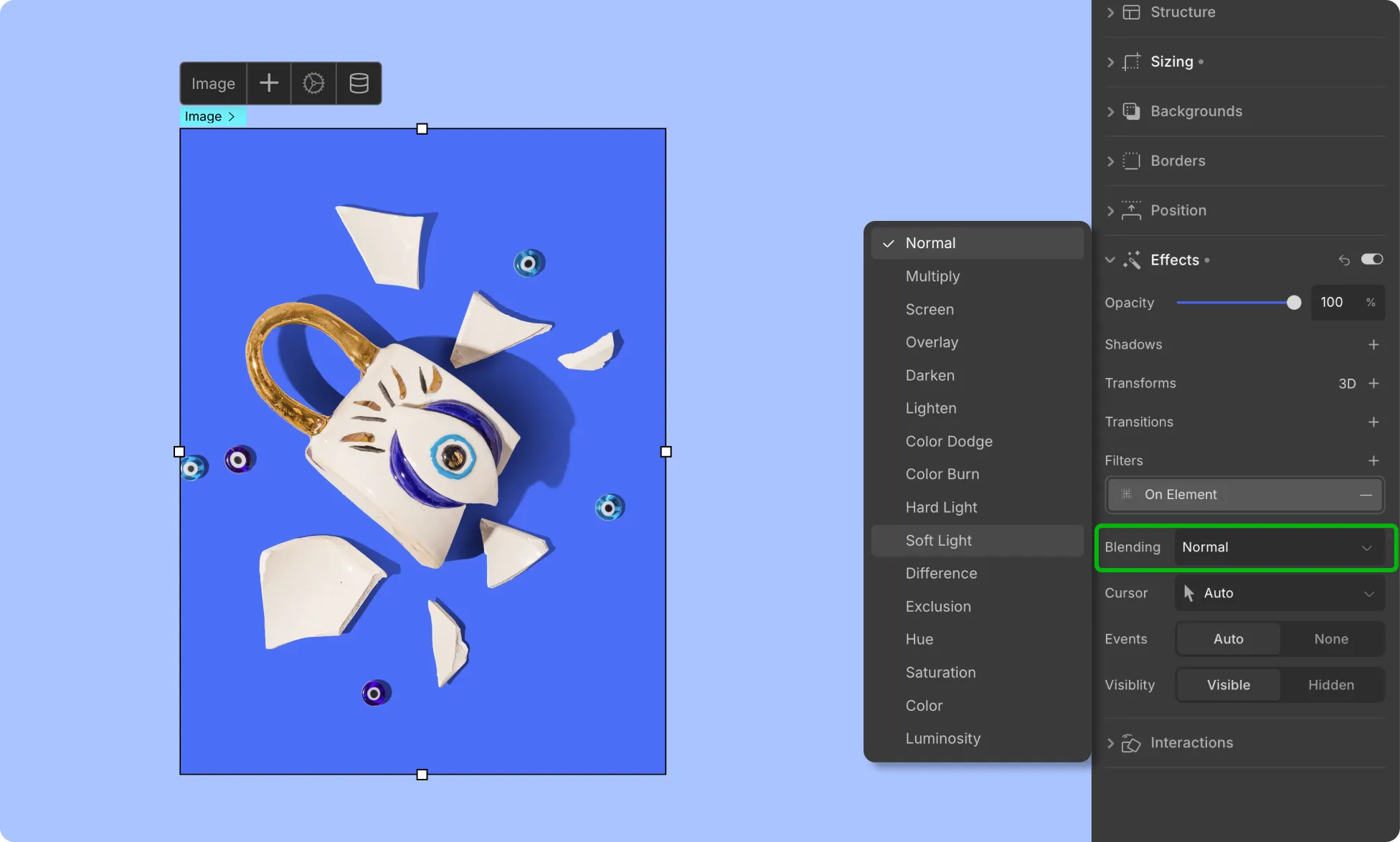1400x842 pixels.
Task: Expand the Structure section chevron
Action: pyautogui.click(x=1110, y=12)
